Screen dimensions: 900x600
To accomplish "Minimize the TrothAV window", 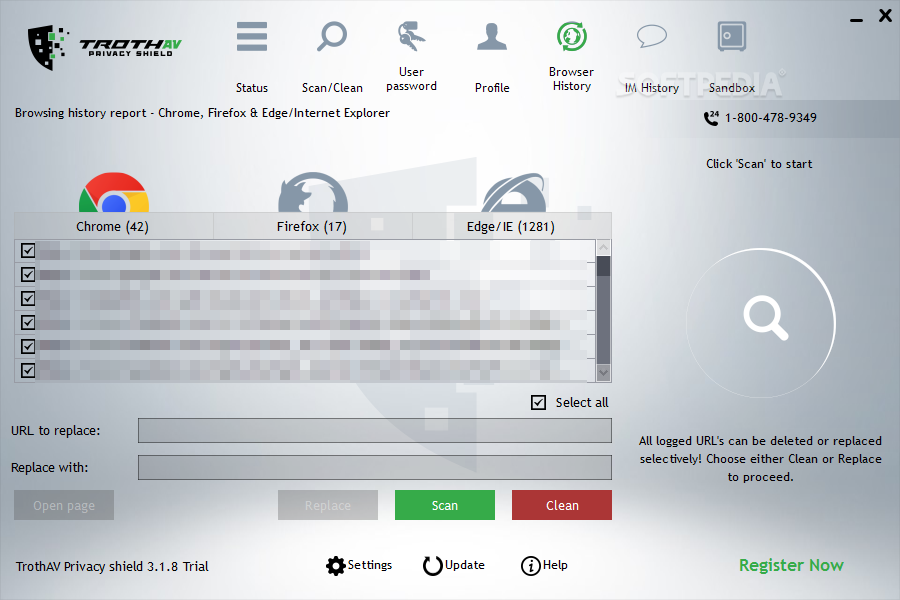I will pyautogui.click(x=856, y=20).
